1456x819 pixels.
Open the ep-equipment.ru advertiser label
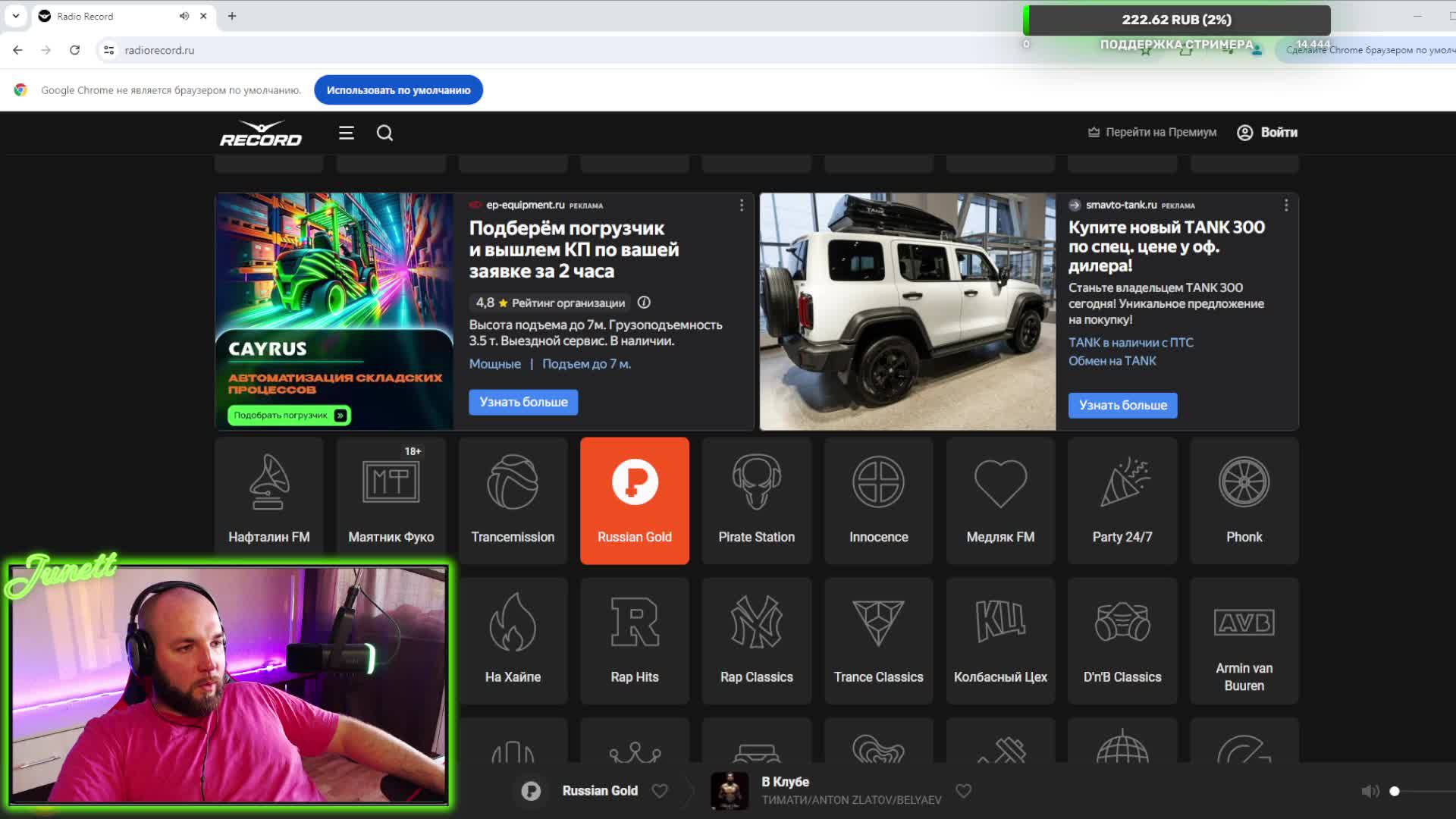(525, 206)
